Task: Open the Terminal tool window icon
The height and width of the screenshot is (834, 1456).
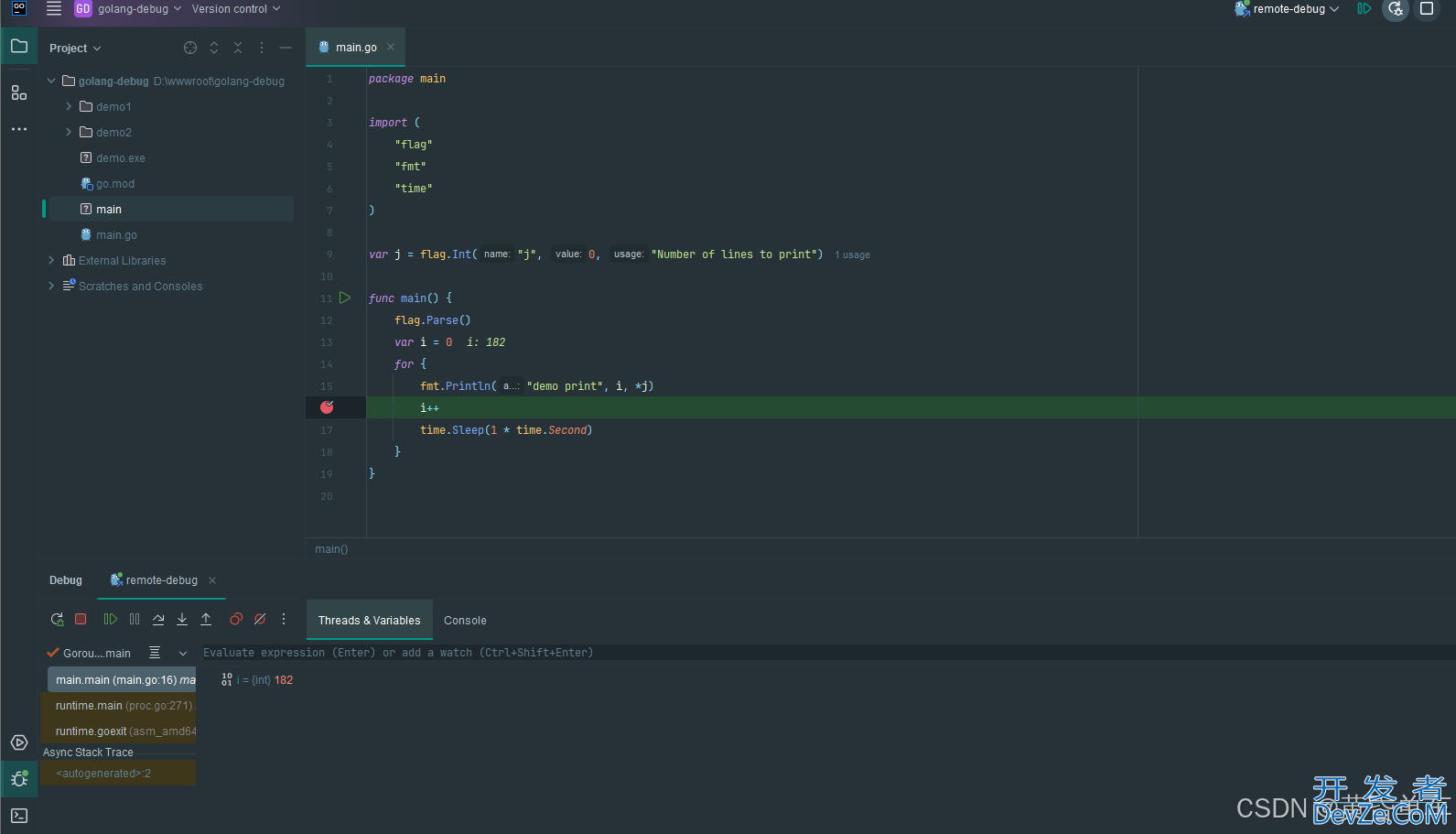Action: coord(19,816)
